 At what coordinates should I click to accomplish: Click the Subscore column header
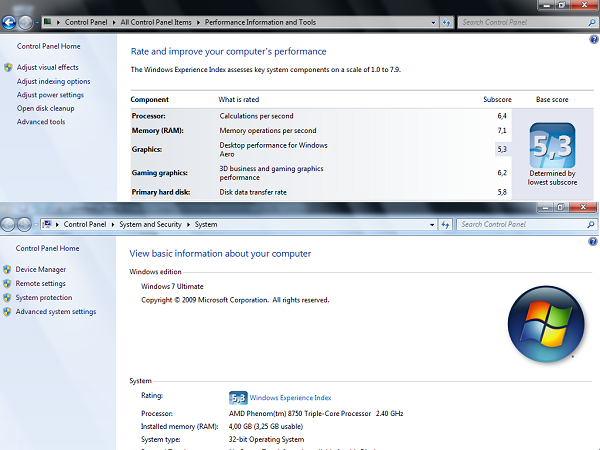[x=497, y=99]
